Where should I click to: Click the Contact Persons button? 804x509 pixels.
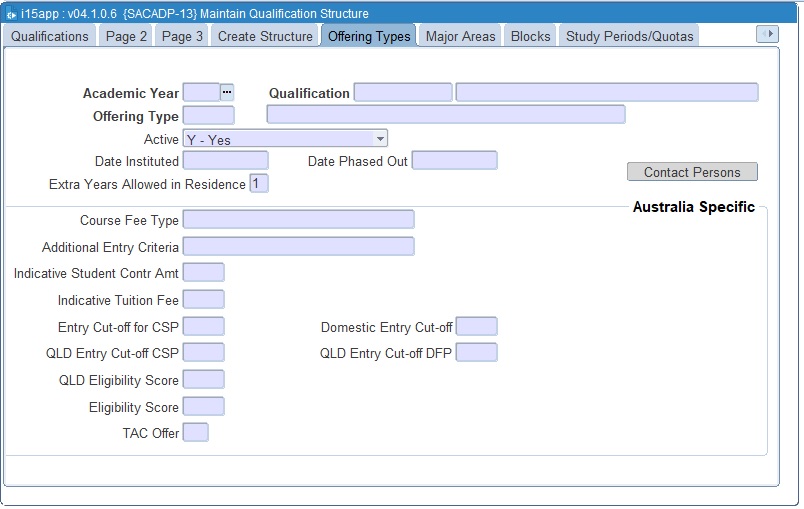692,172
